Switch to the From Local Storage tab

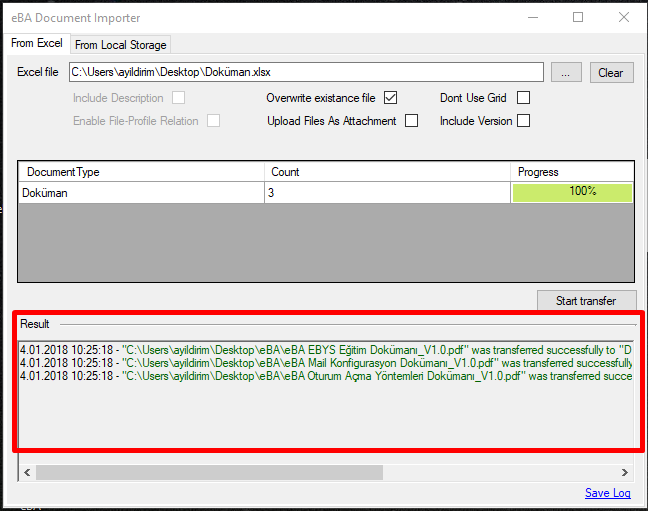pos(121,45)
